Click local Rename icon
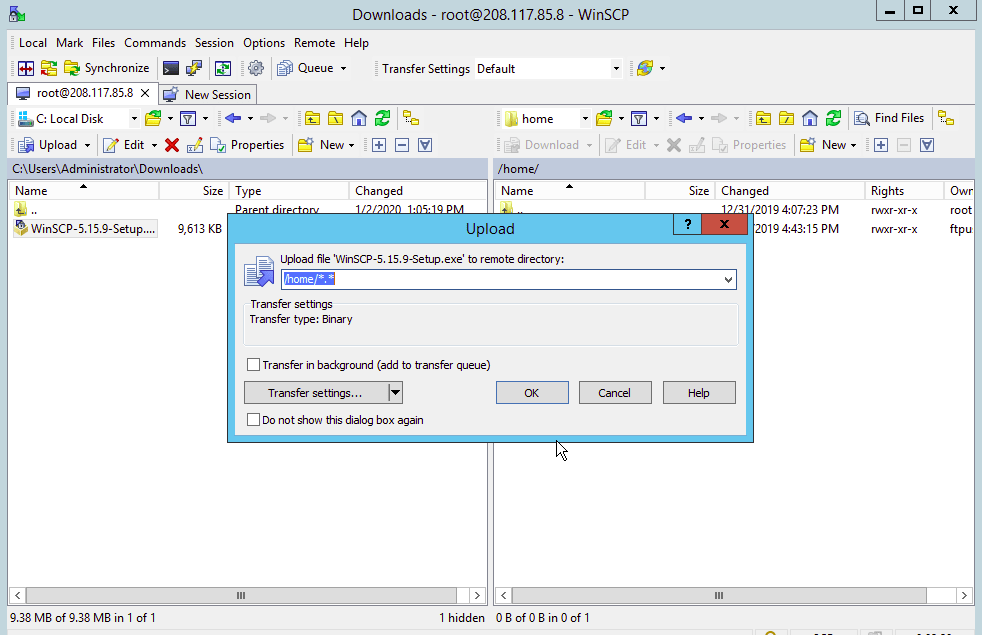 coord(195,145)
